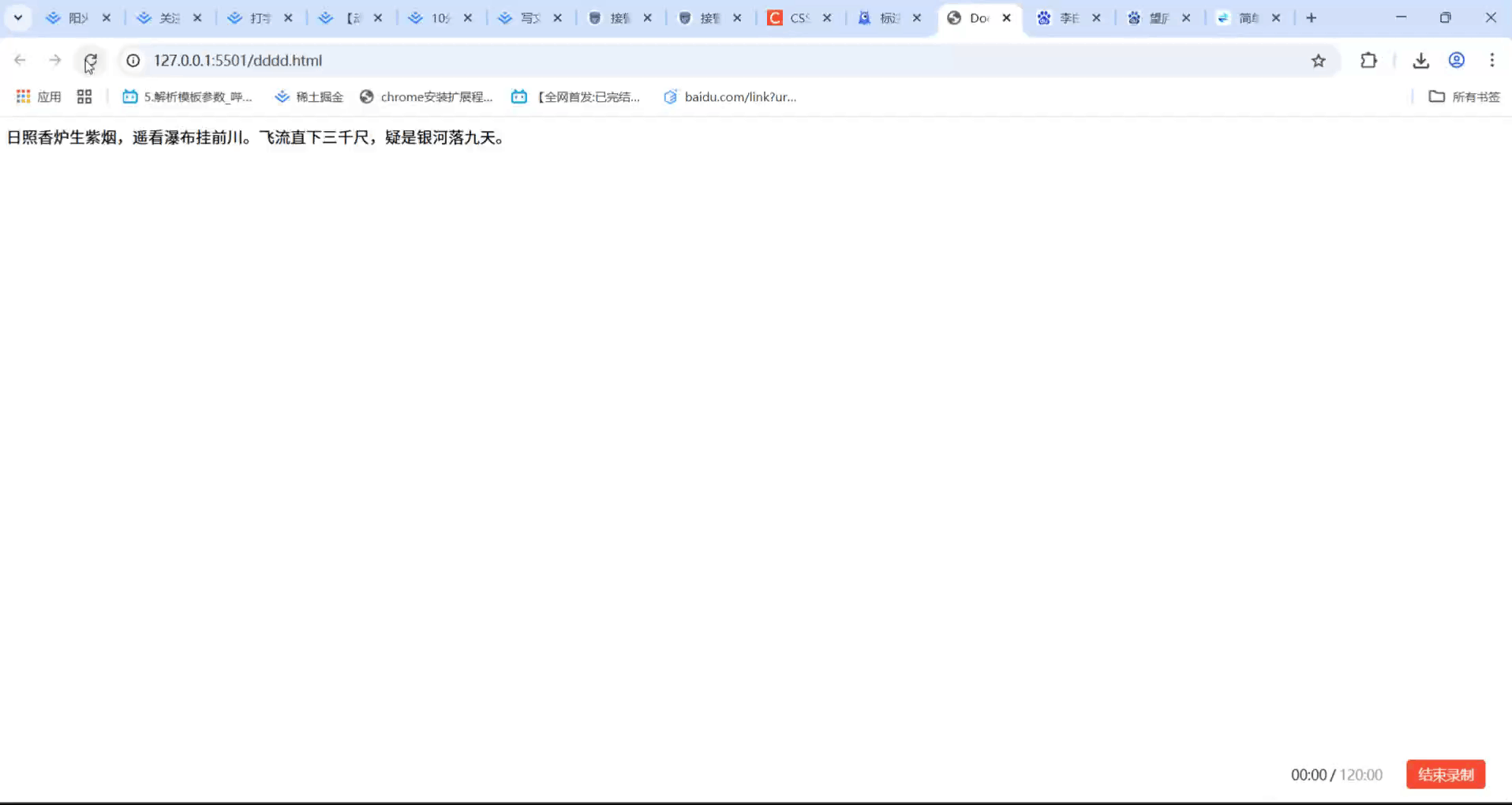Click the site info icon in address bar
Image resolution: width=1512 pixels, height=805 pixels.
(133, 60)
